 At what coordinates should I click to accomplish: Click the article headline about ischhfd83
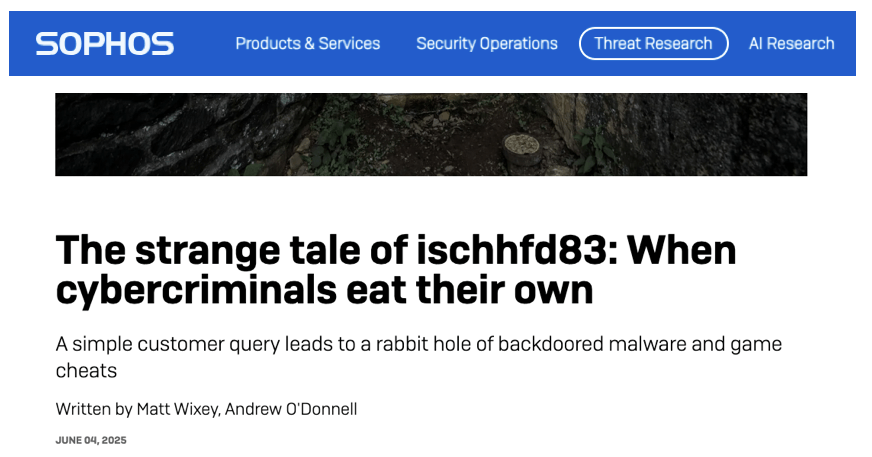395,268
